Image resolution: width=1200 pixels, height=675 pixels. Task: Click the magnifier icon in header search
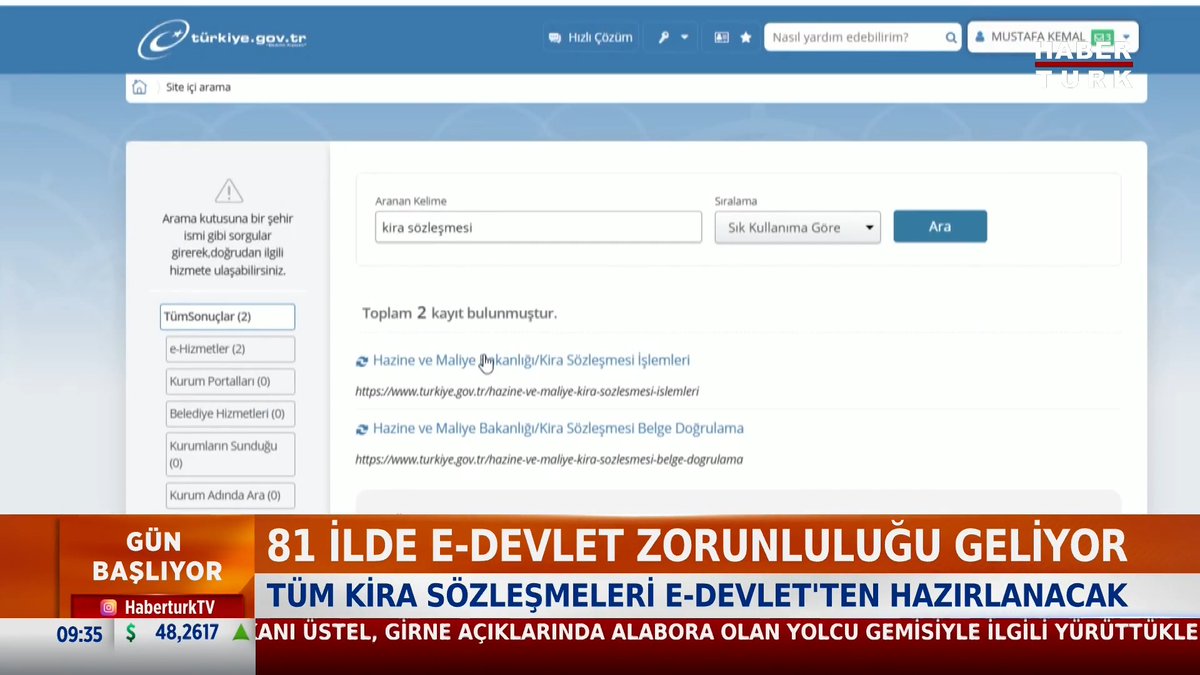click(x=951, y=38)
